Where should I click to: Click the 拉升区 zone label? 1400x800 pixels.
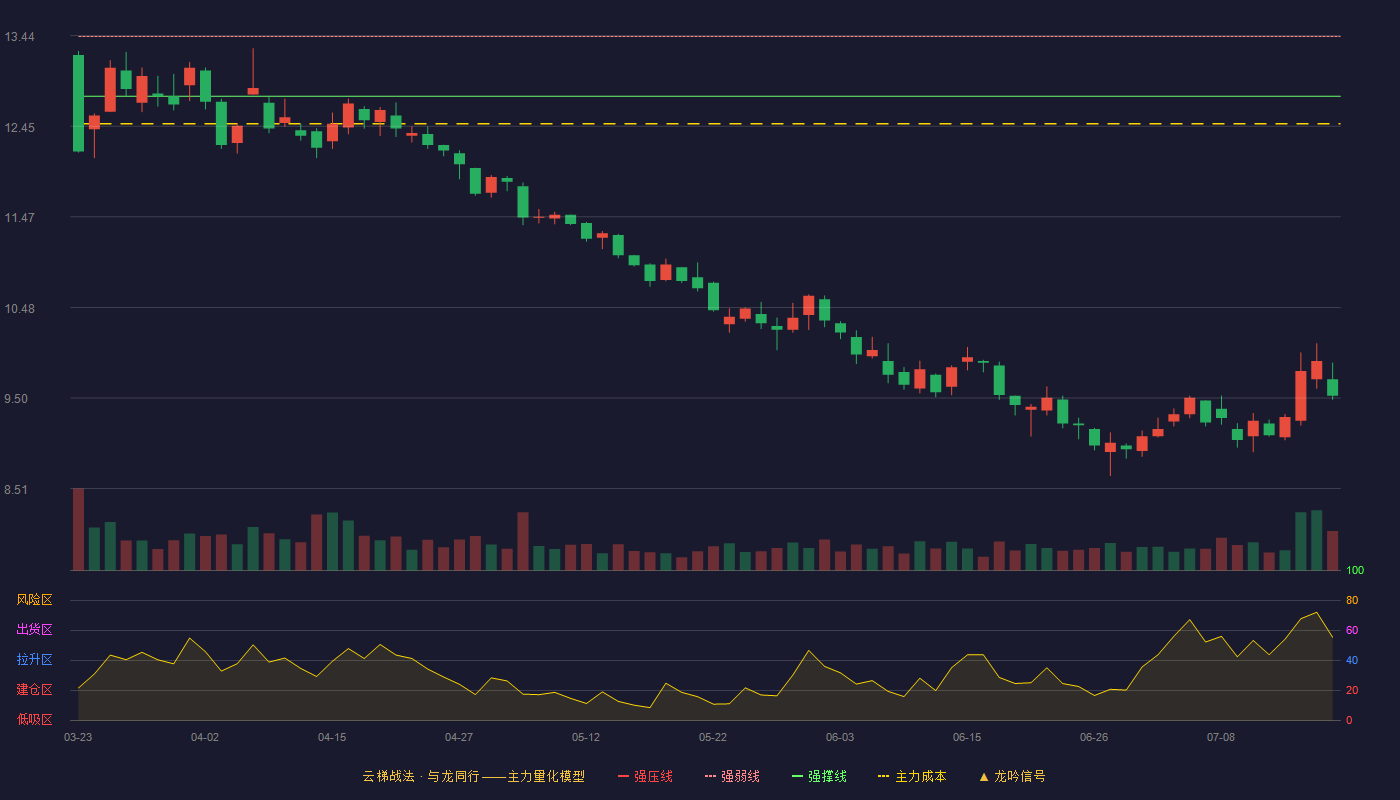pyautogui.click(x=34, y=660)
